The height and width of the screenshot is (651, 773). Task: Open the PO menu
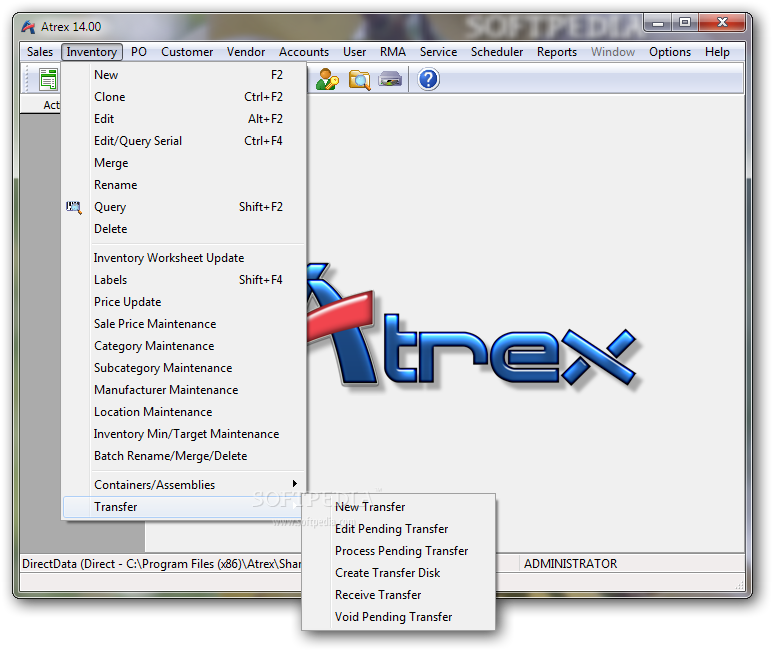click(139, 52)
